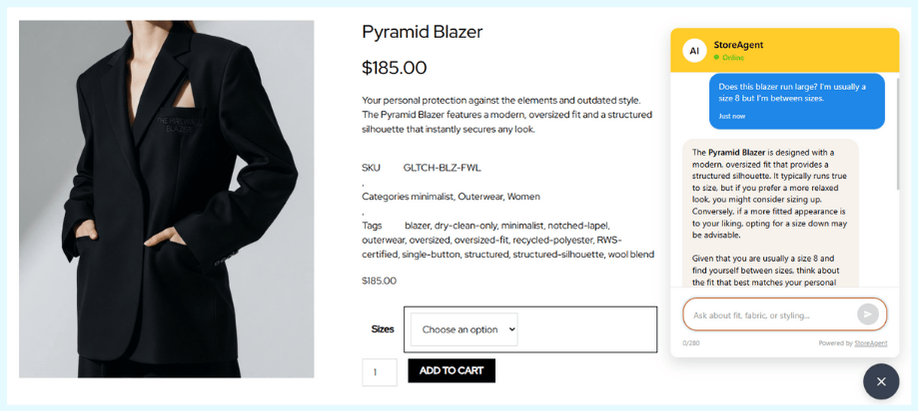Screen dimensions: 919x411
Task: Click the AI avatar in chat header
Action: pyautogui.click(x=694, y=51)
